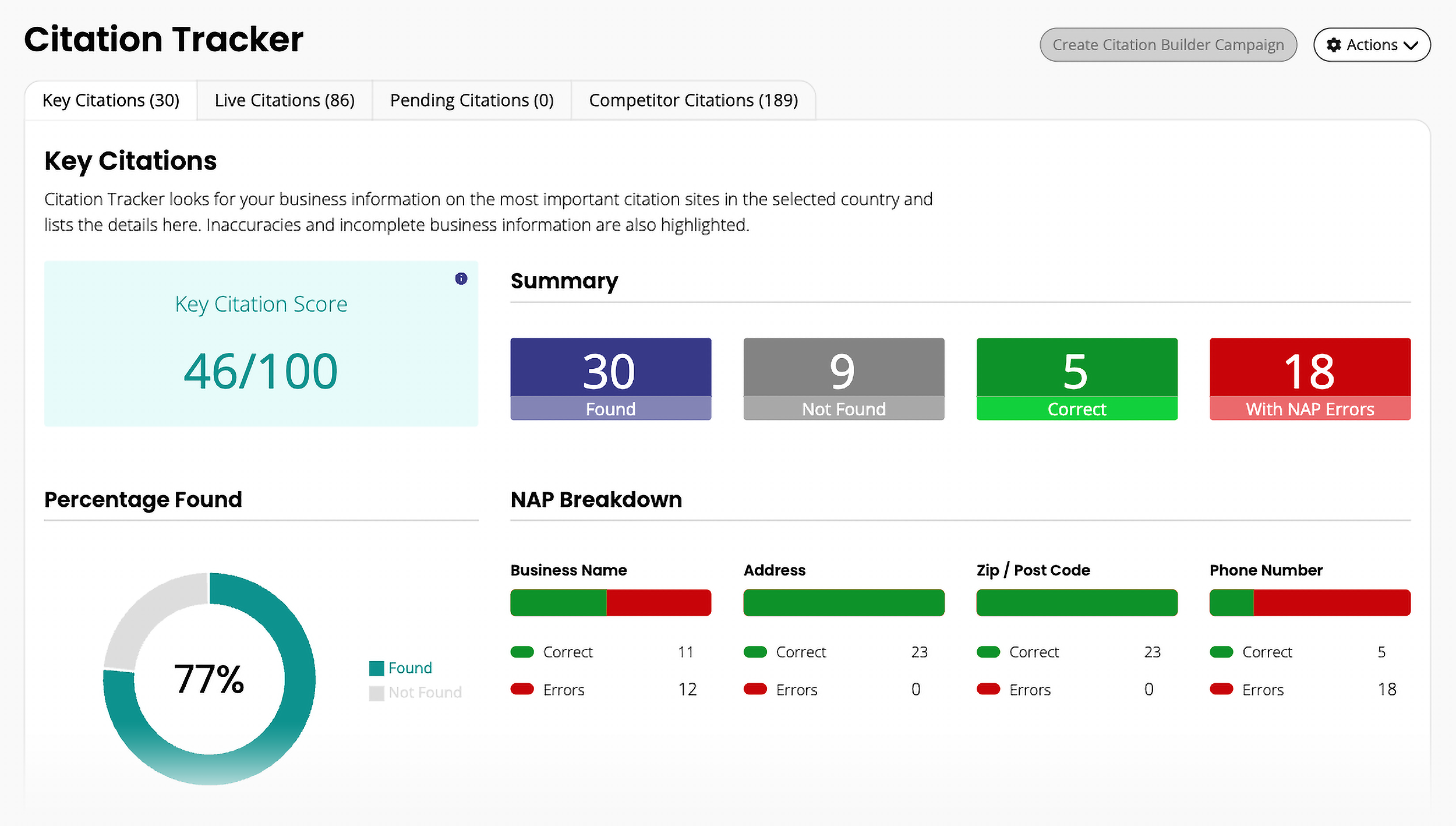Click the Summary heading
Viewport: 1456px width, 826px height.
pos(564,281)
